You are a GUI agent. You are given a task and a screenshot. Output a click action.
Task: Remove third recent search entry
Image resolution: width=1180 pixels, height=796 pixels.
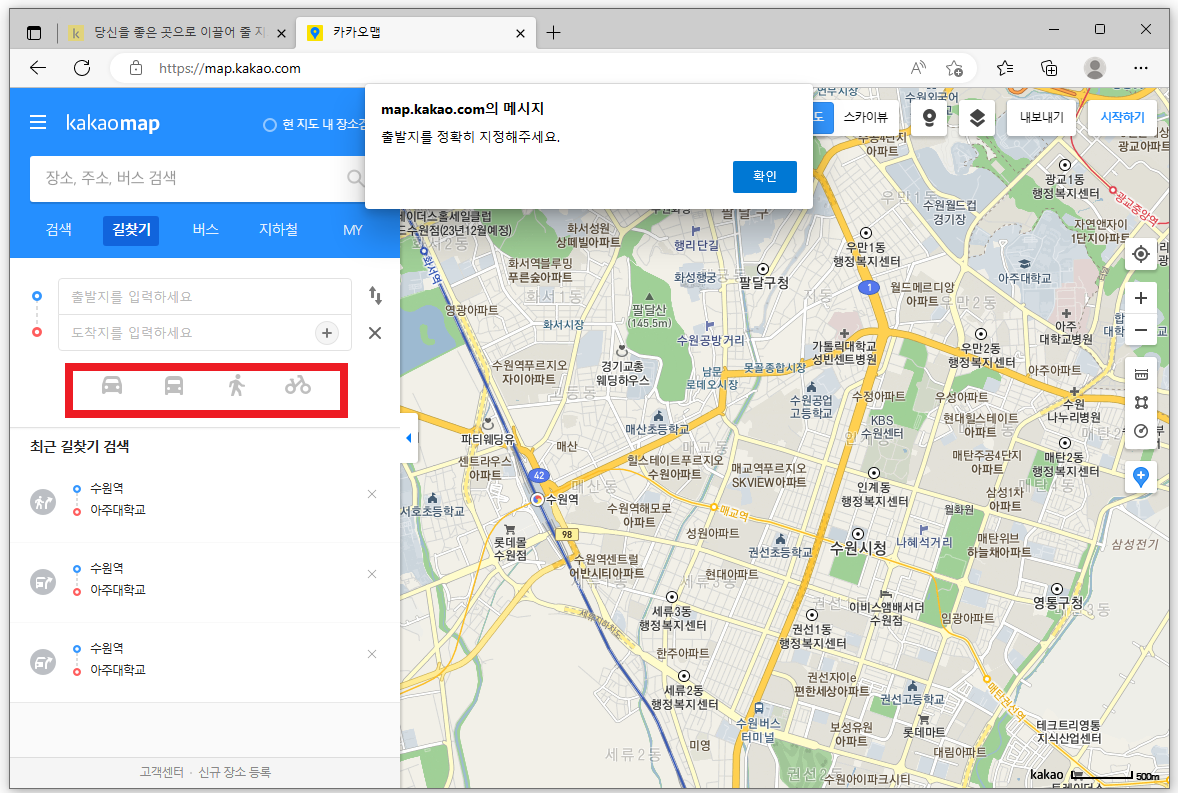click(372, 654)
